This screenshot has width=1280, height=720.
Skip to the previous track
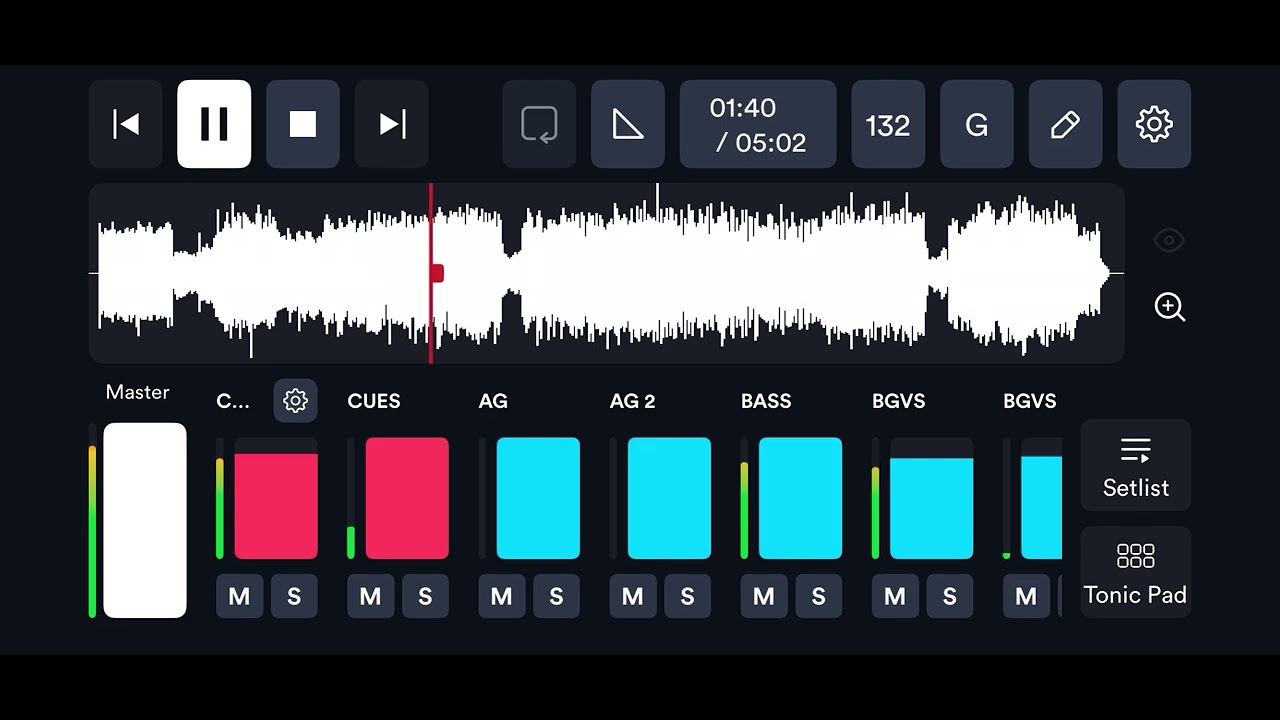point(126,124)
